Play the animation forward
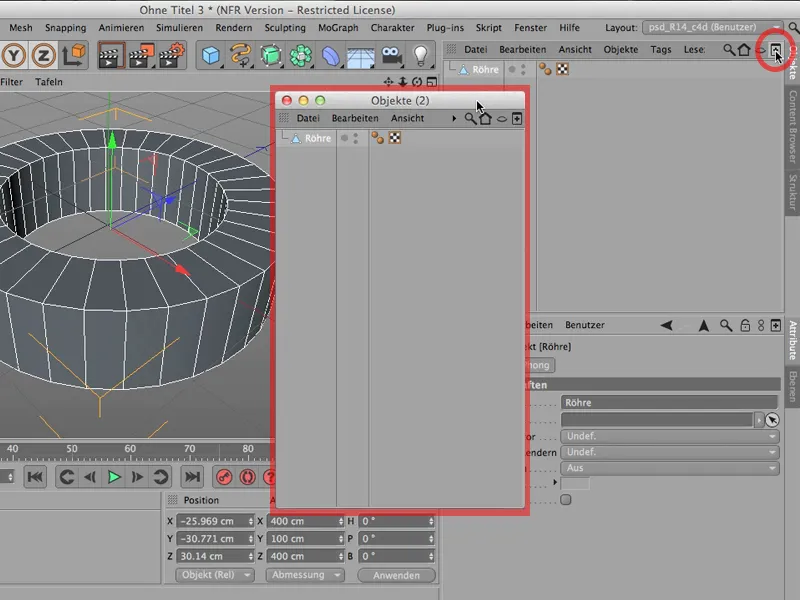800x600 pixels. 114,477
